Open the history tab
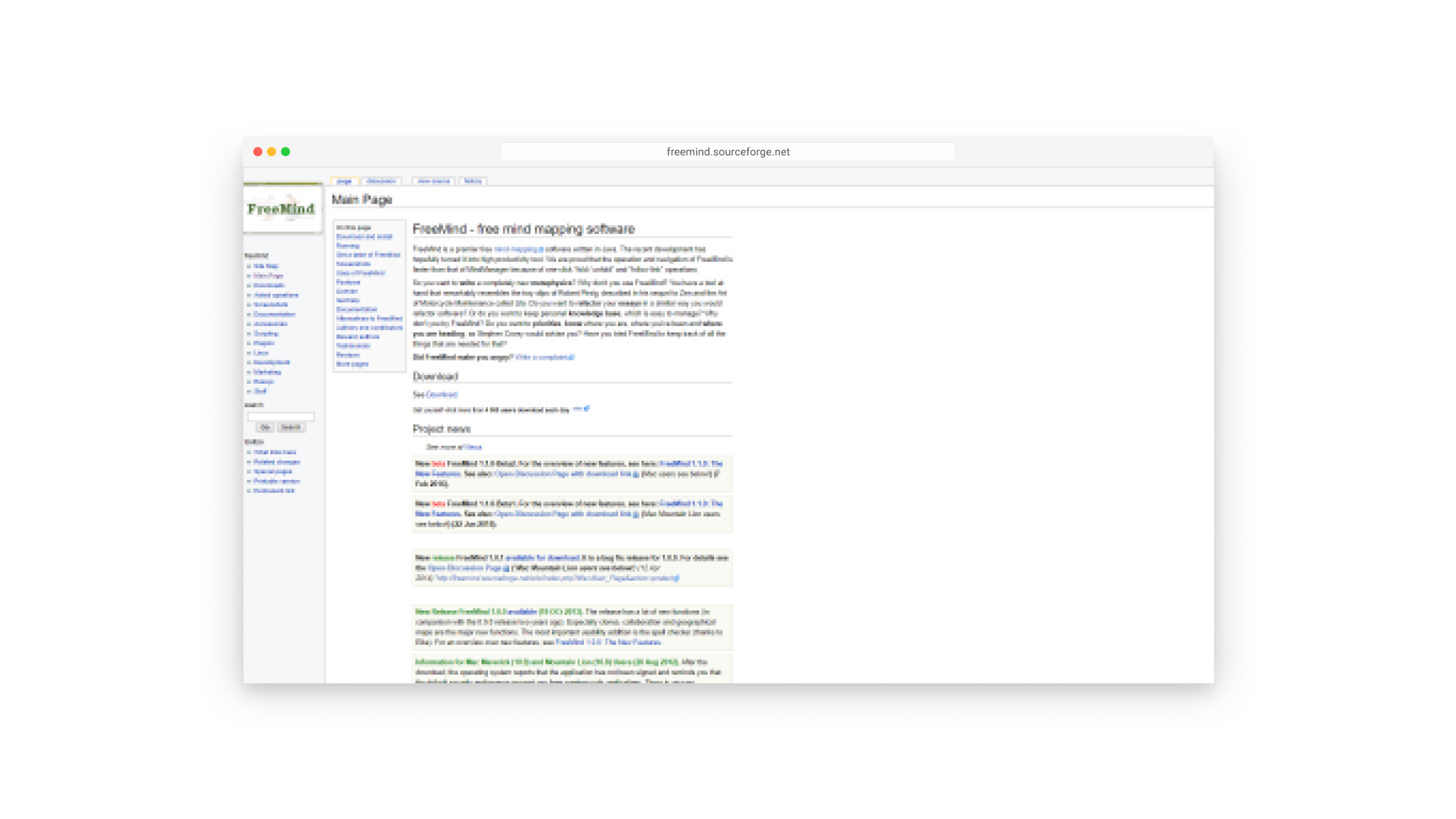The image size is (1456, 819). [x=473, y=181]
